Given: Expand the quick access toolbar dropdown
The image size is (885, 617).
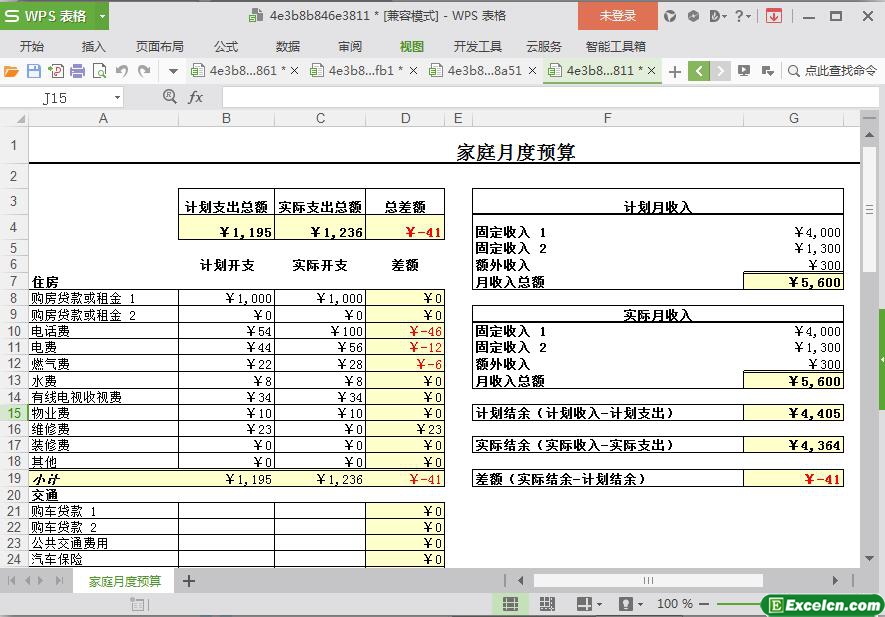Looking at the screenshot, I should coord(173,71).
